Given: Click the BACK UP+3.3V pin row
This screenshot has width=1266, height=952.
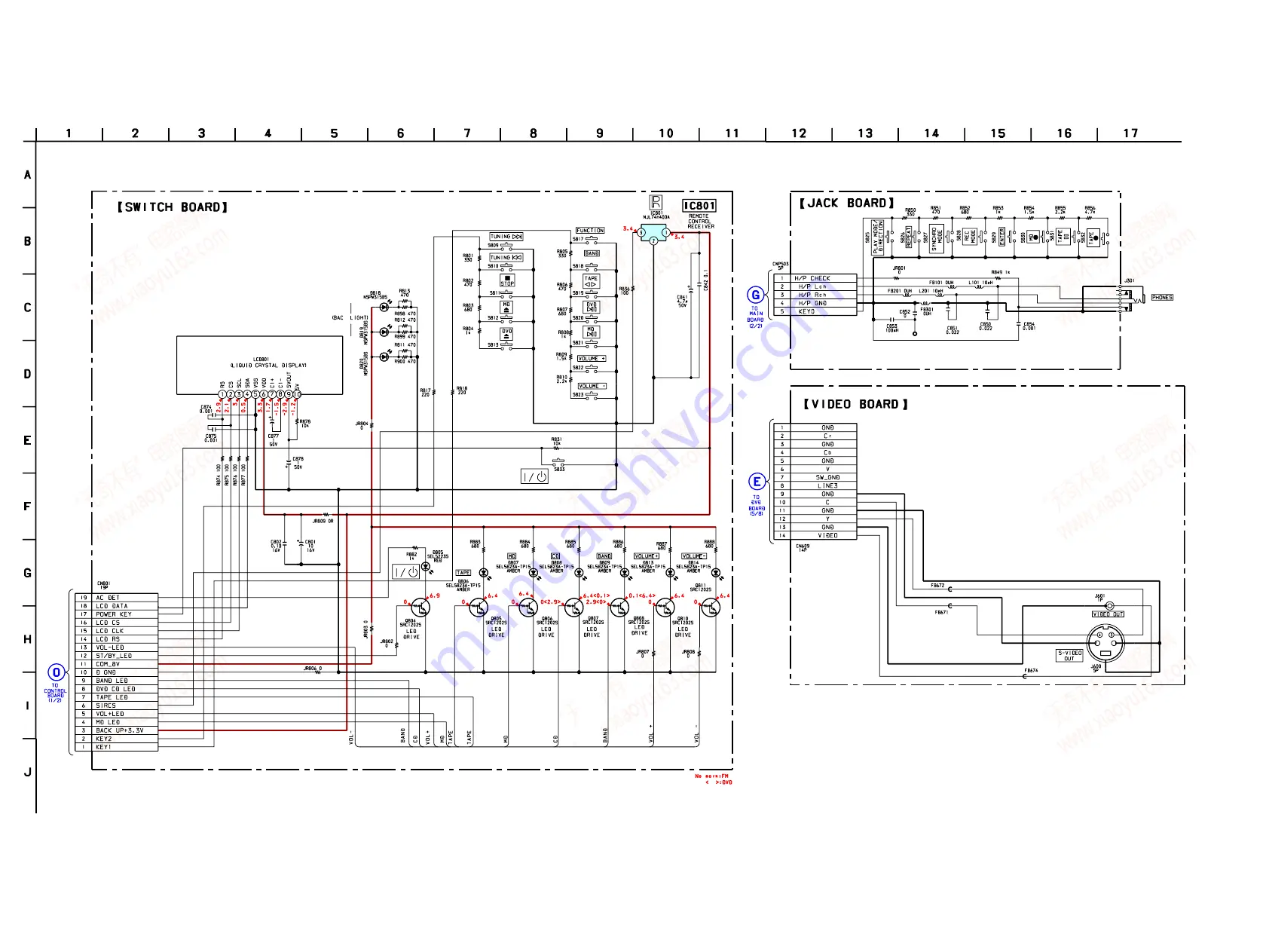Looking at the screenshot, I should pos(116,730).
